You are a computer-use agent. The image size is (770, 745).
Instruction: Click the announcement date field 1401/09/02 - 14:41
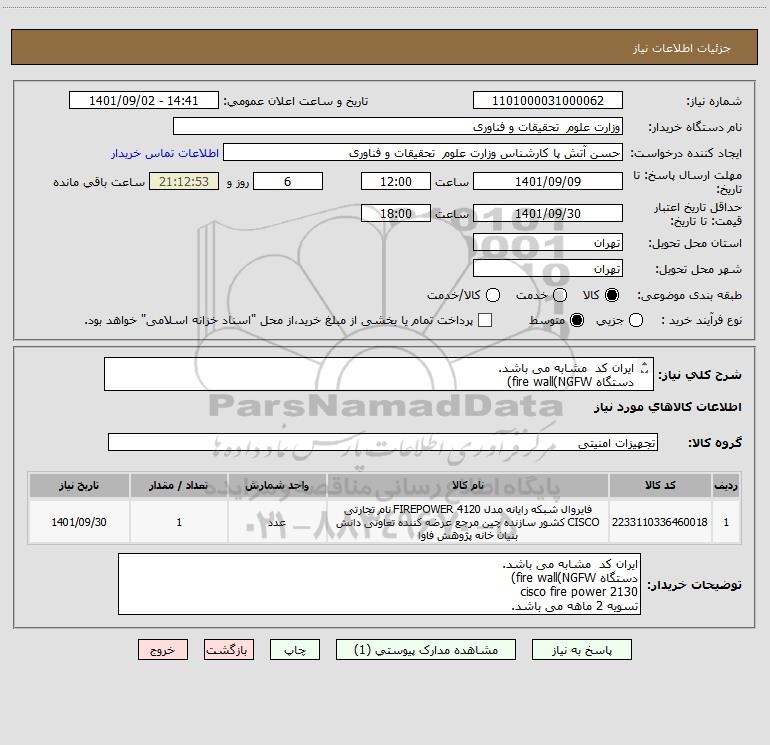pyautogui.click(x=143, y=101)
